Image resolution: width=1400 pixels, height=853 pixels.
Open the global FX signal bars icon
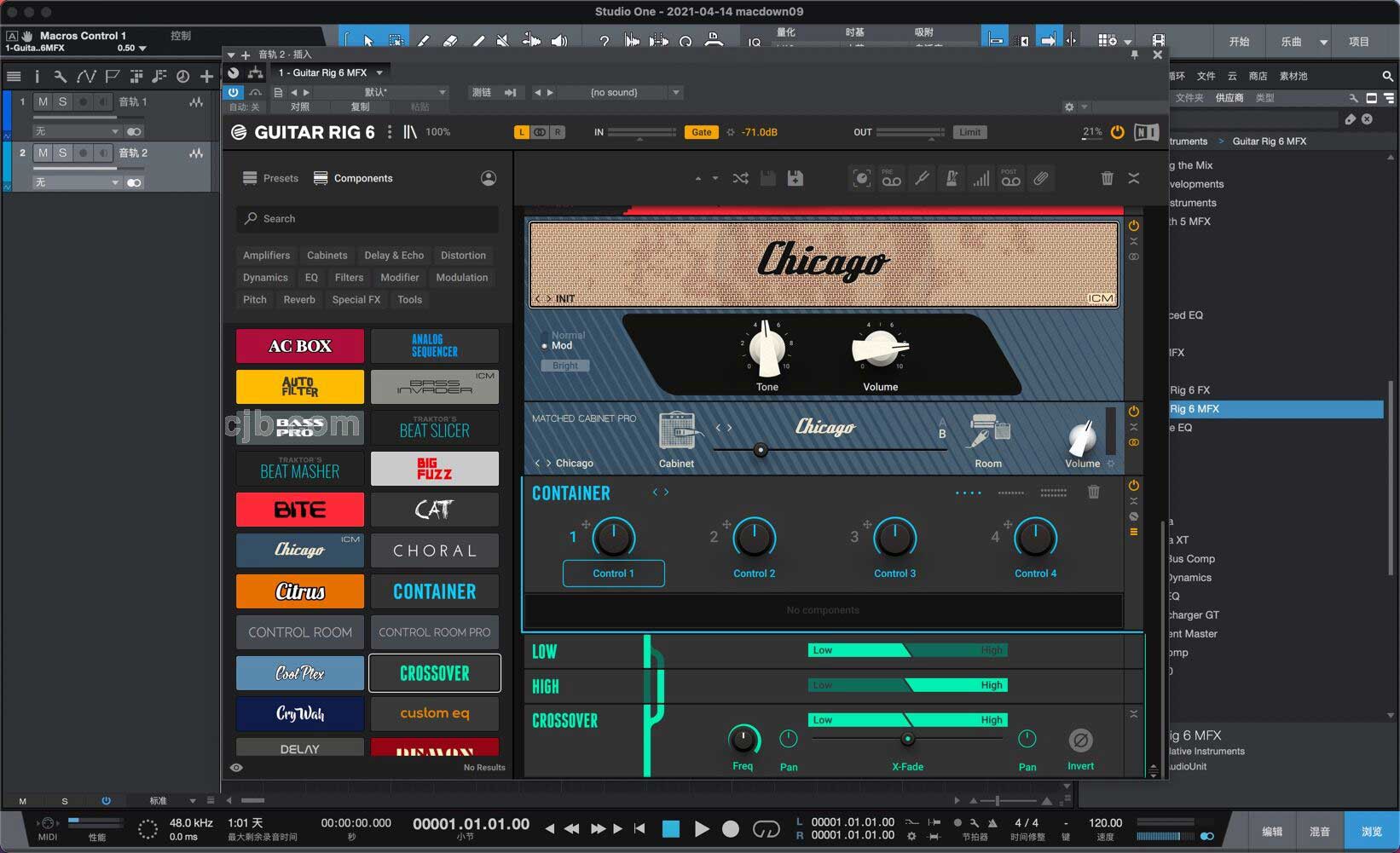click(x=981, y=178)
